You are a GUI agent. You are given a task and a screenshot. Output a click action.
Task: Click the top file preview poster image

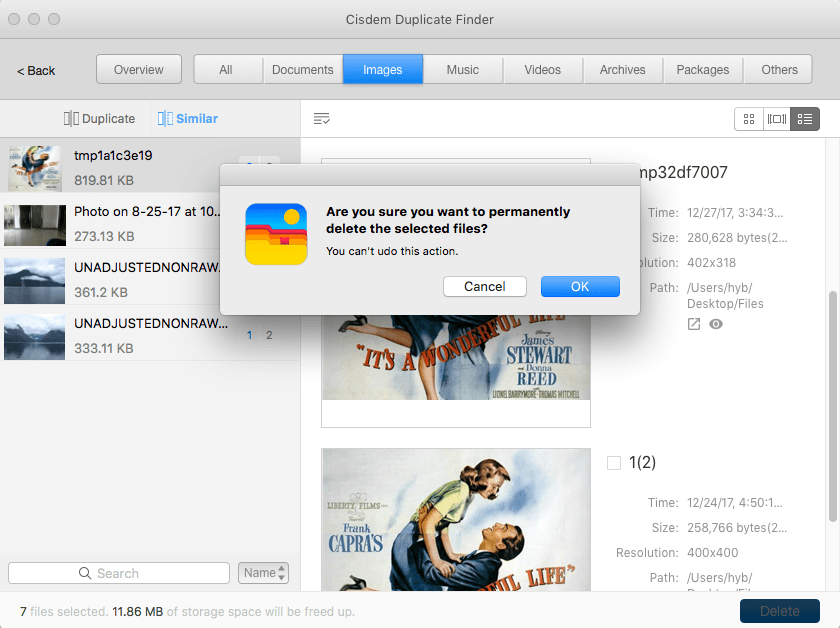click(x=456, y=357)
